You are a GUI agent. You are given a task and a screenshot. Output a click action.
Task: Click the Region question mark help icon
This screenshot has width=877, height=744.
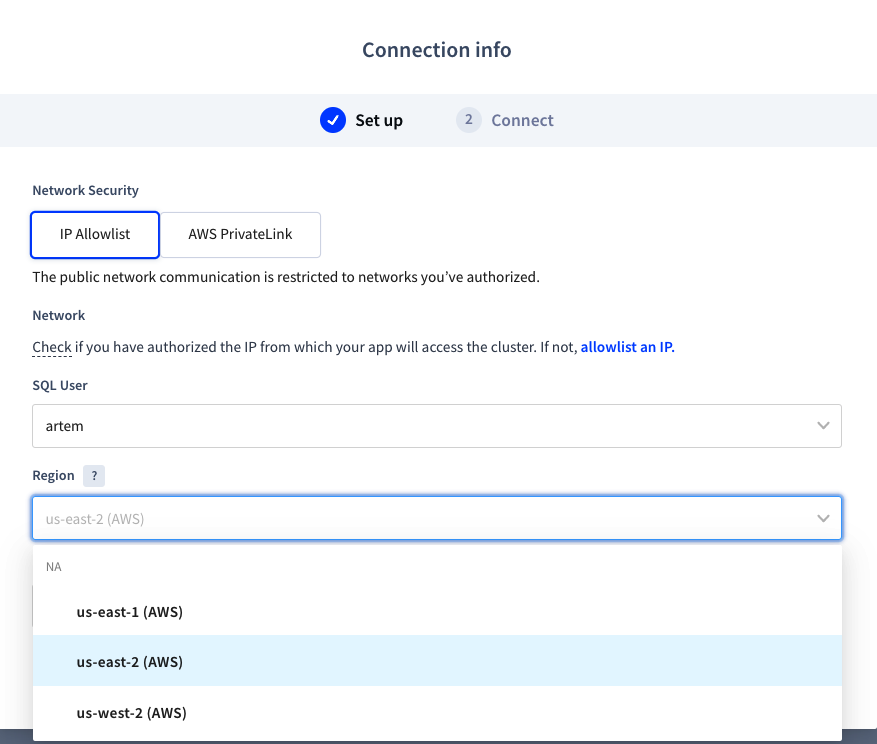(94, 476)
